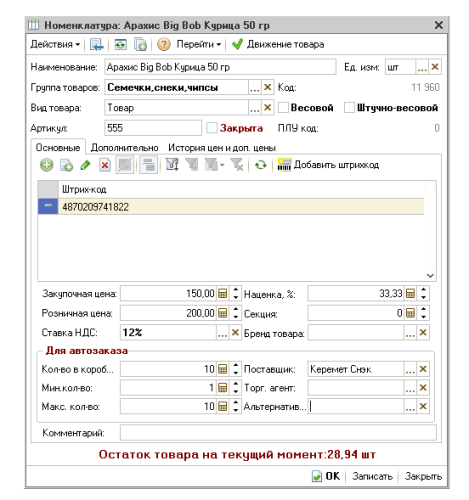Refresh the barcode list

[261, 165]
